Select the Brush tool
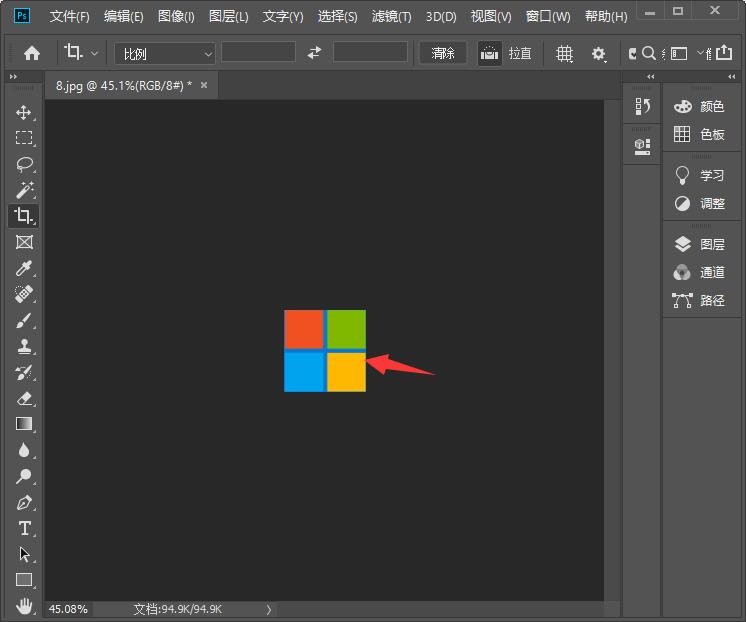Screen dimensions: 746x622 [x=24, y=320]
